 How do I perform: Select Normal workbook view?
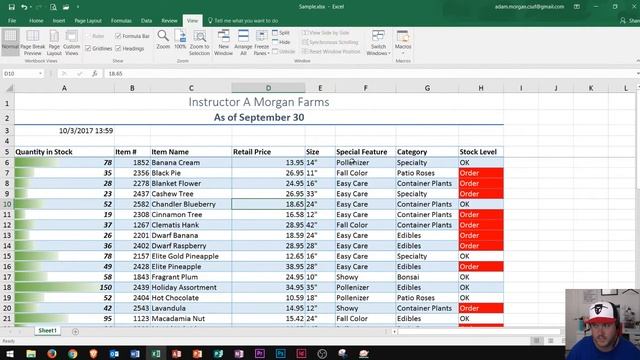pyautogui.click(x=10, y=42)
